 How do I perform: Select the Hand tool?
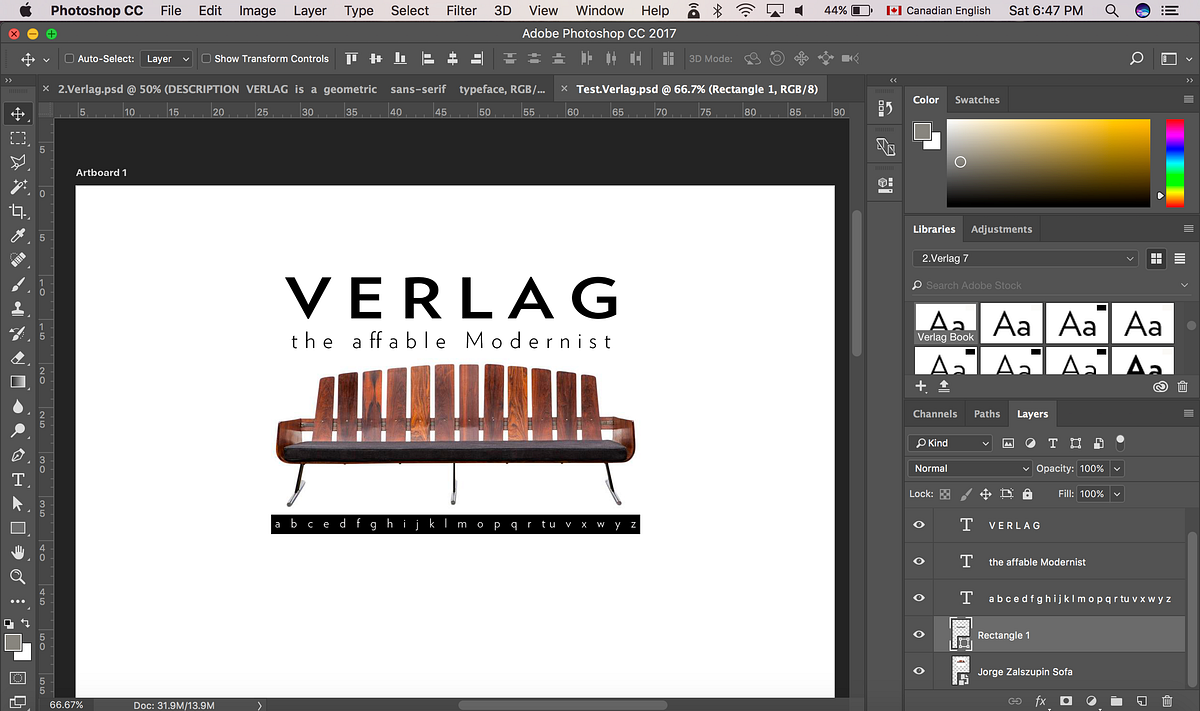[18, 552]
